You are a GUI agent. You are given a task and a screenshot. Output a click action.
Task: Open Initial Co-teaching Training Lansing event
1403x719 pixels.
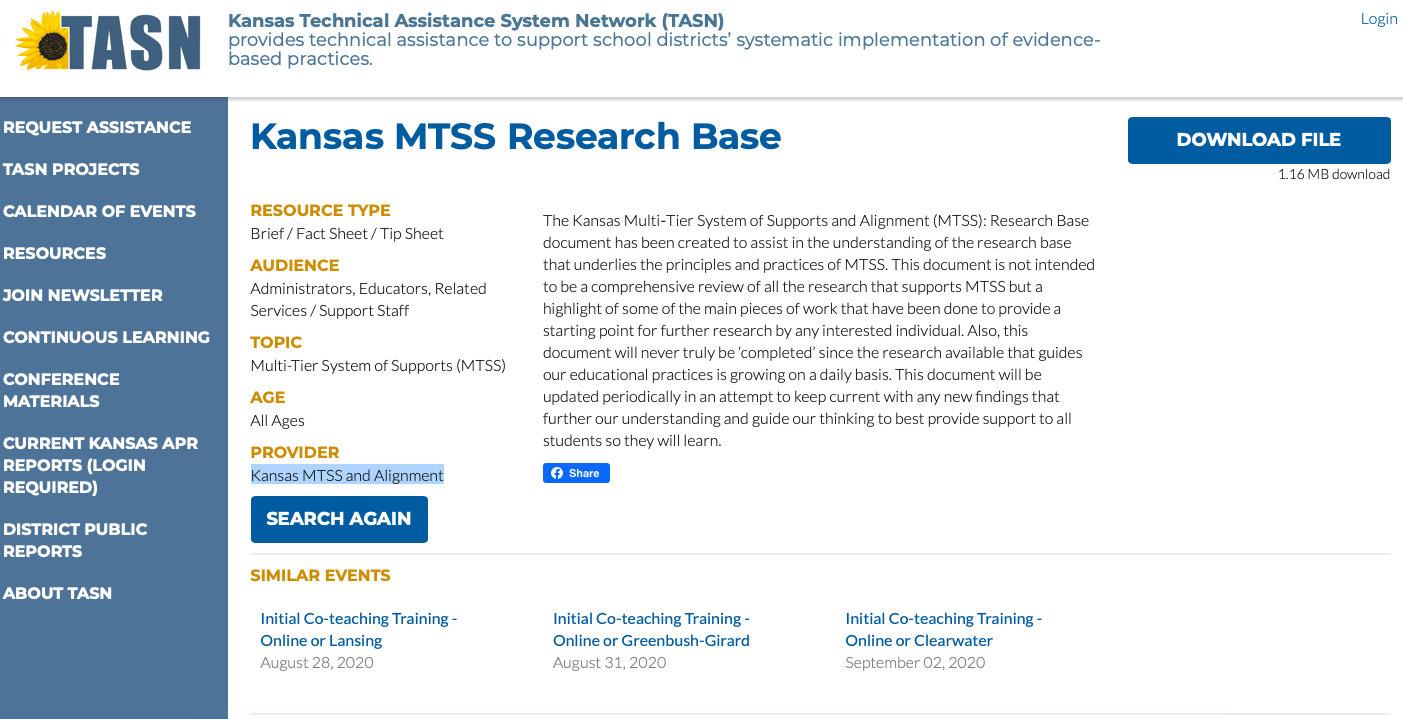359,629
